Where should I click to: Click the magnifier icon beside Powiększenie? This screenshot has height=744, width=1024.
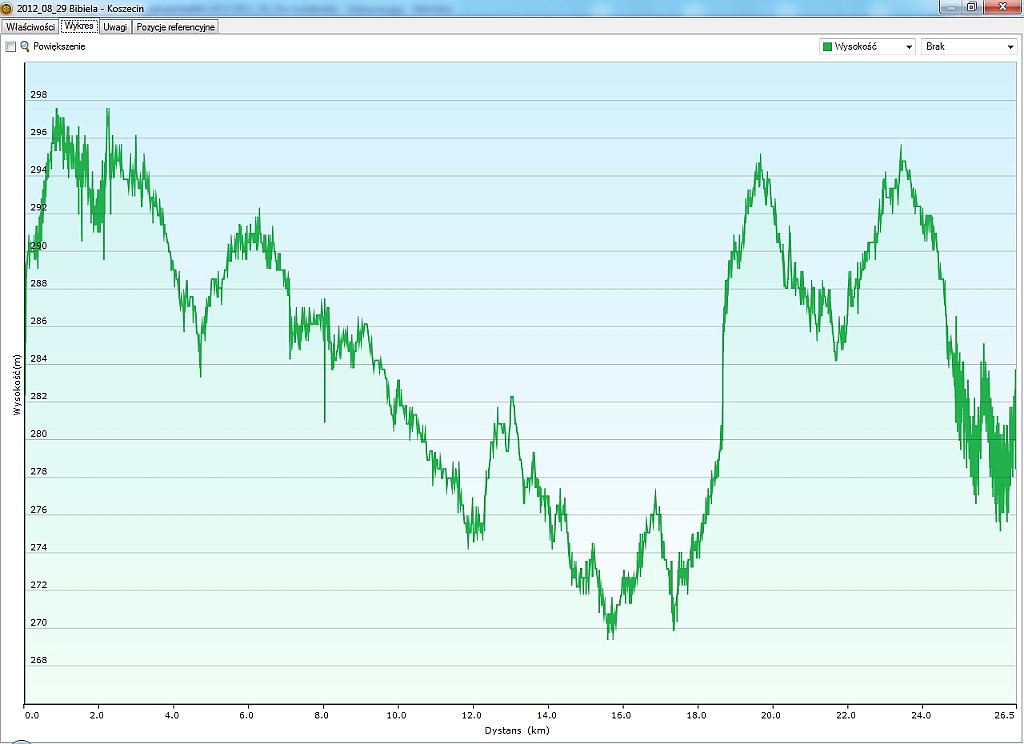click(25, 47)
